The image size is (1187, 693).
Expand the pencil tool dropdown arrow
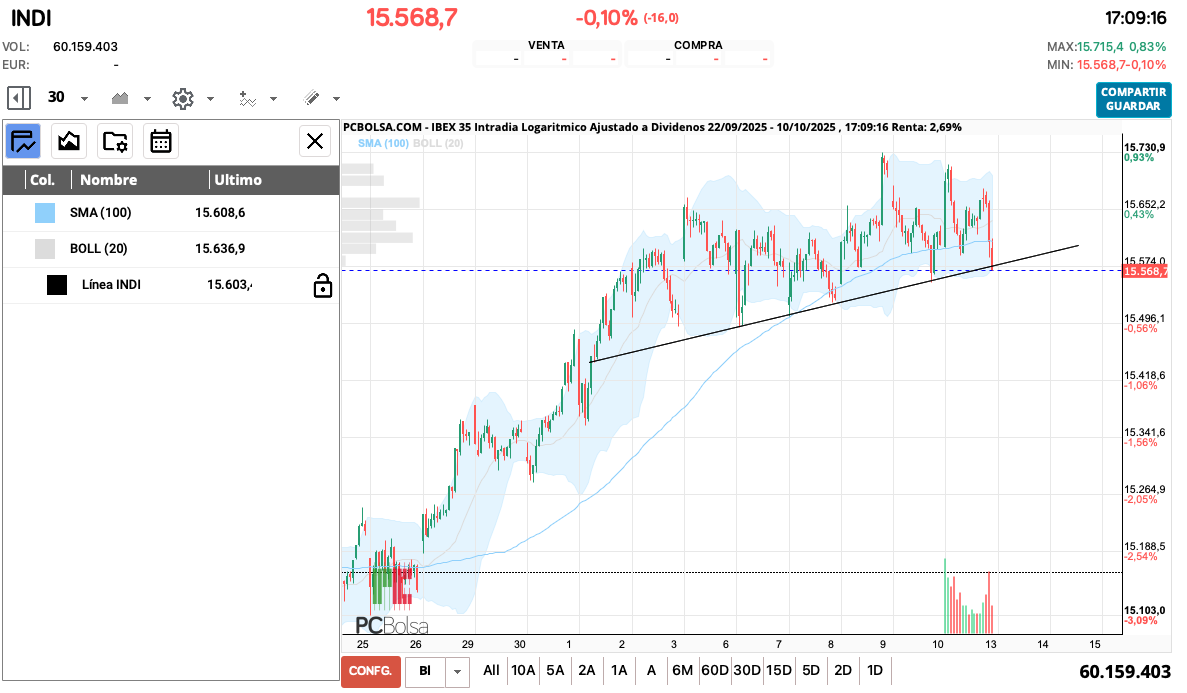tap(336, 99)
